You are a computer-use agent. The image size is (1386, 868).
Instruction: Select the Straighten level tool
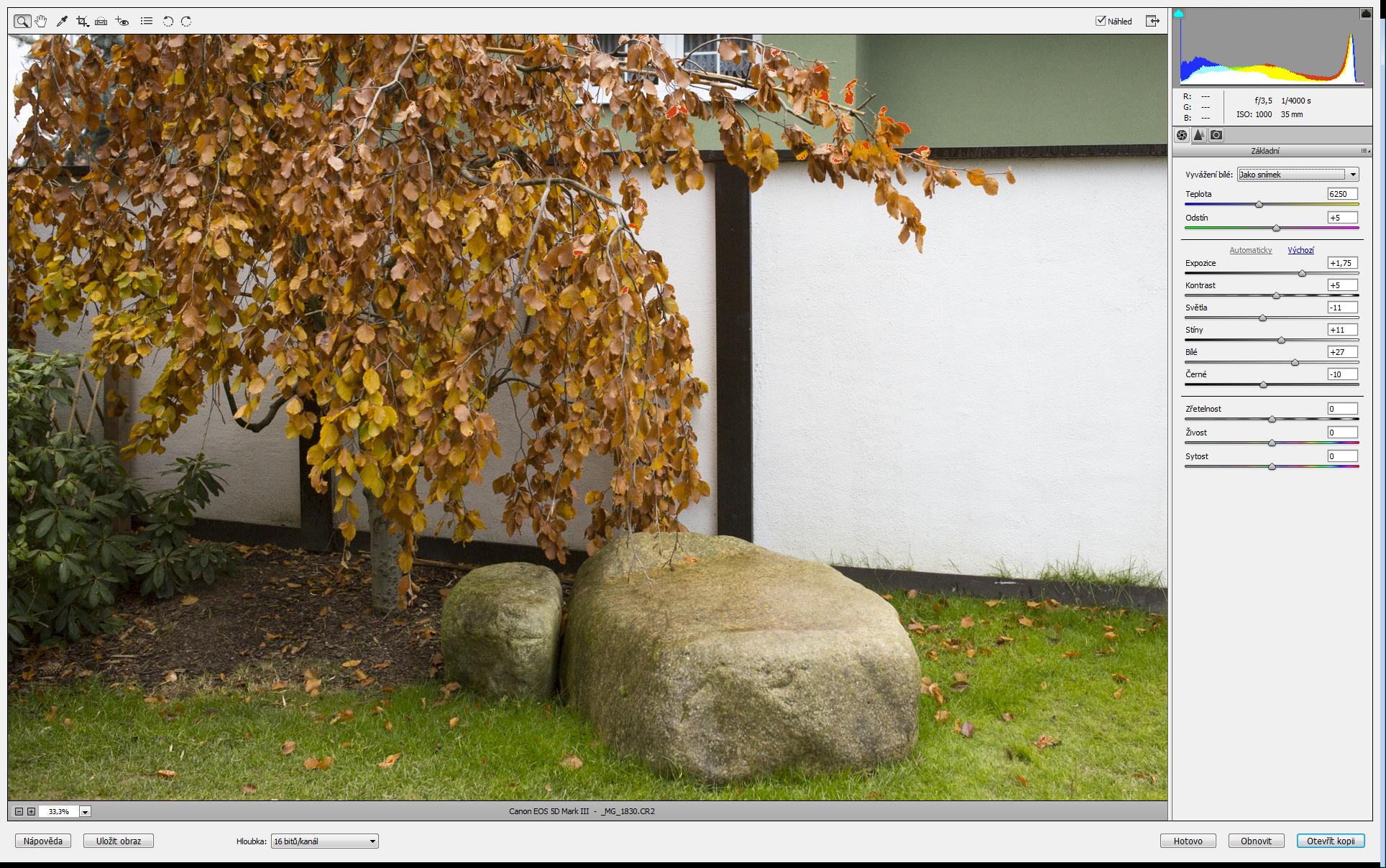tap(101, 21)
